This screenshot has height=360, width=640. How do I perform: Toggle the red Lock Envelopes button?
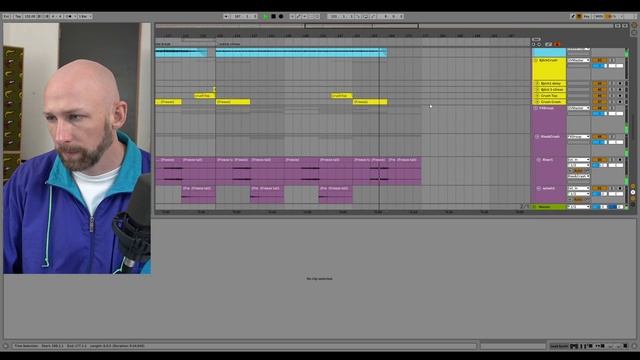pyautogui.click(x=557, y=44)
